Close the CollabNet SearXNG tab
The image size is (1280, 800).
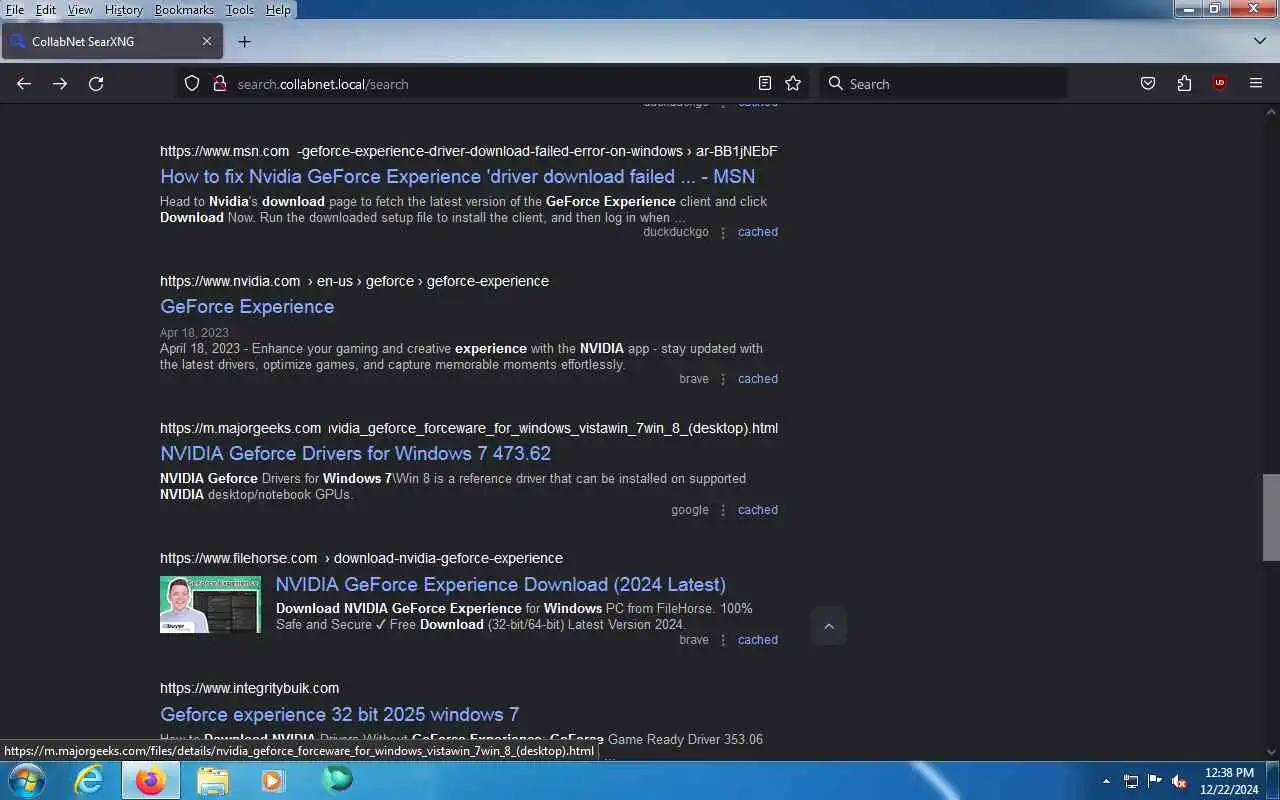pos(207,41)
